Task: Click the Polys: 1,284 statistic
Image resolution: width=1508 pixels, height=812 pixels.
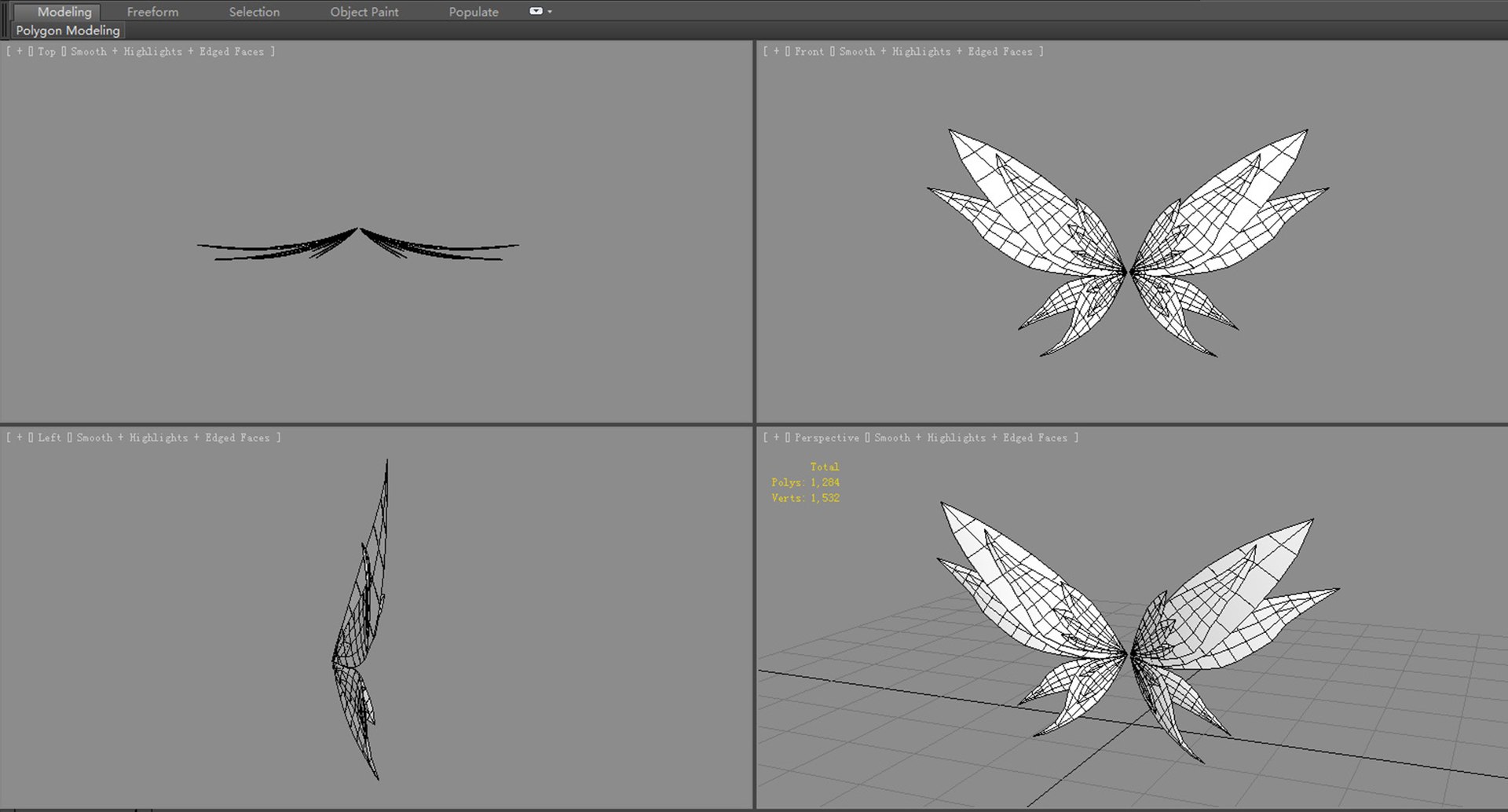Action: [805, 482]
